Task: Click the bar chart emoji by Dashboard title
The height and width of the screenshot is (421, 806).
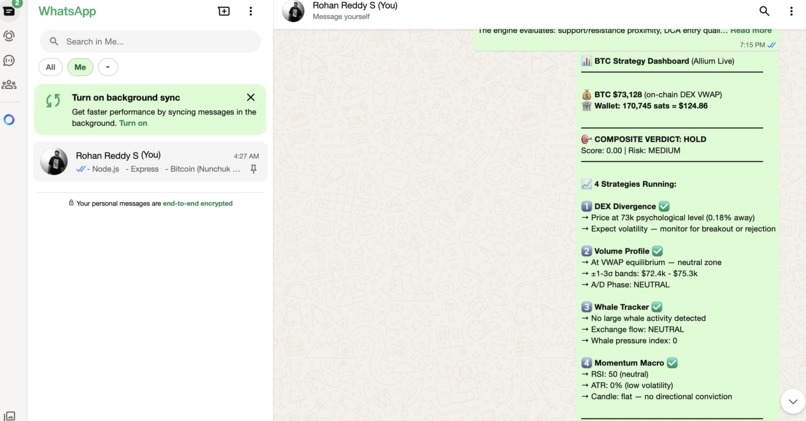Action: (x=587, y=61)
